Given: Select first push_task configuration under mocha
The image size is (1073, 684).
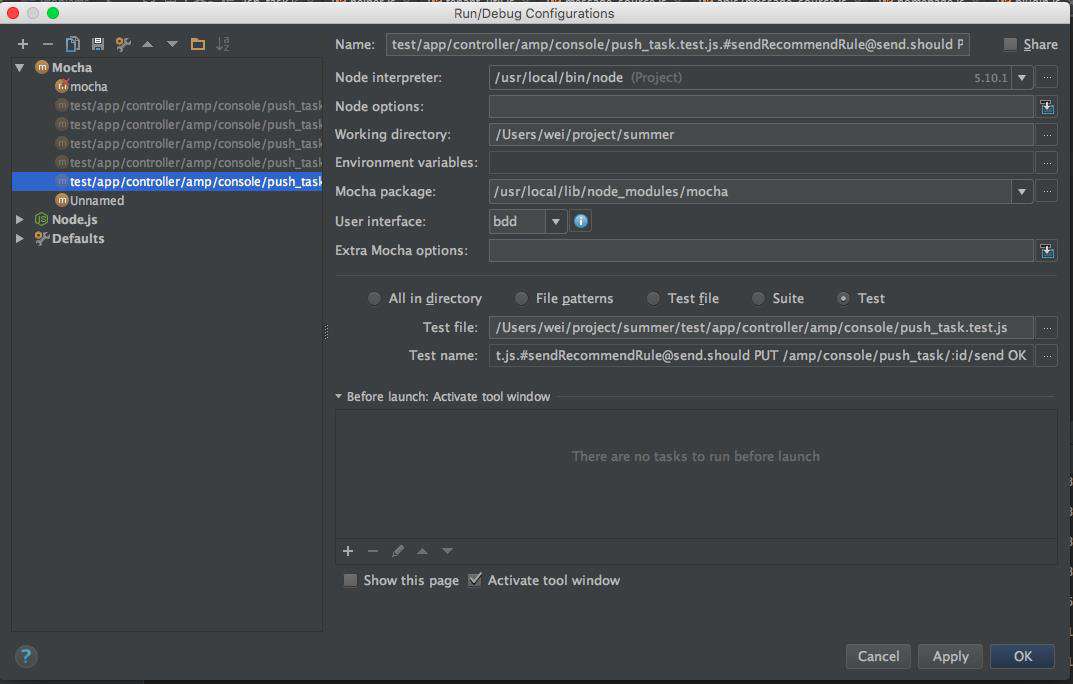Looking at the screenshot, I should pyautogui.click(x=188, y=106).
